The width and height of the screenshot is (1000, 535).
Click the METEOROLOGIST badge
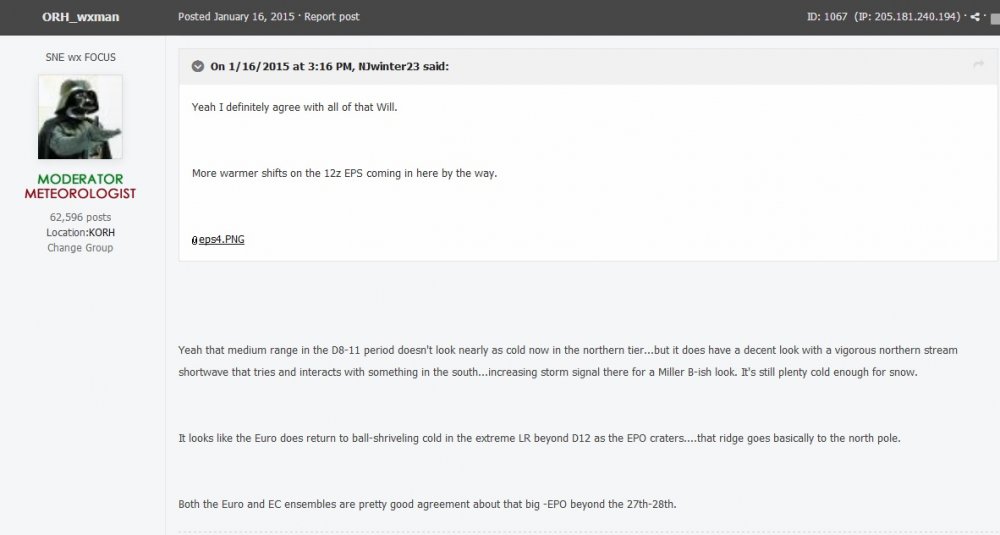pos(80,193)
